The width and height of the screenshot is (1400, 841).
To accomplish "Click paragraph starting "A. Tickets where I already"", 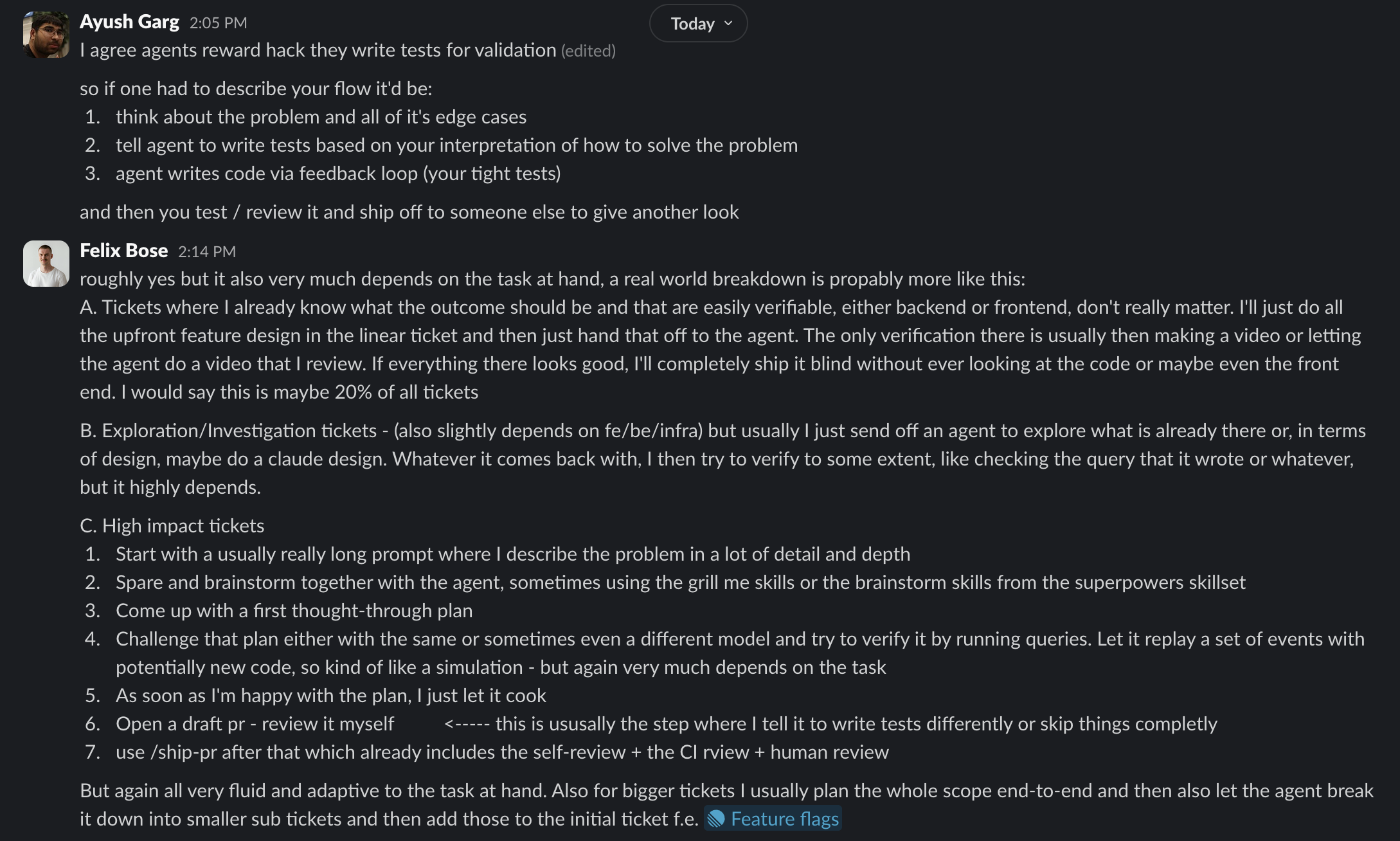I will (721, 350).
